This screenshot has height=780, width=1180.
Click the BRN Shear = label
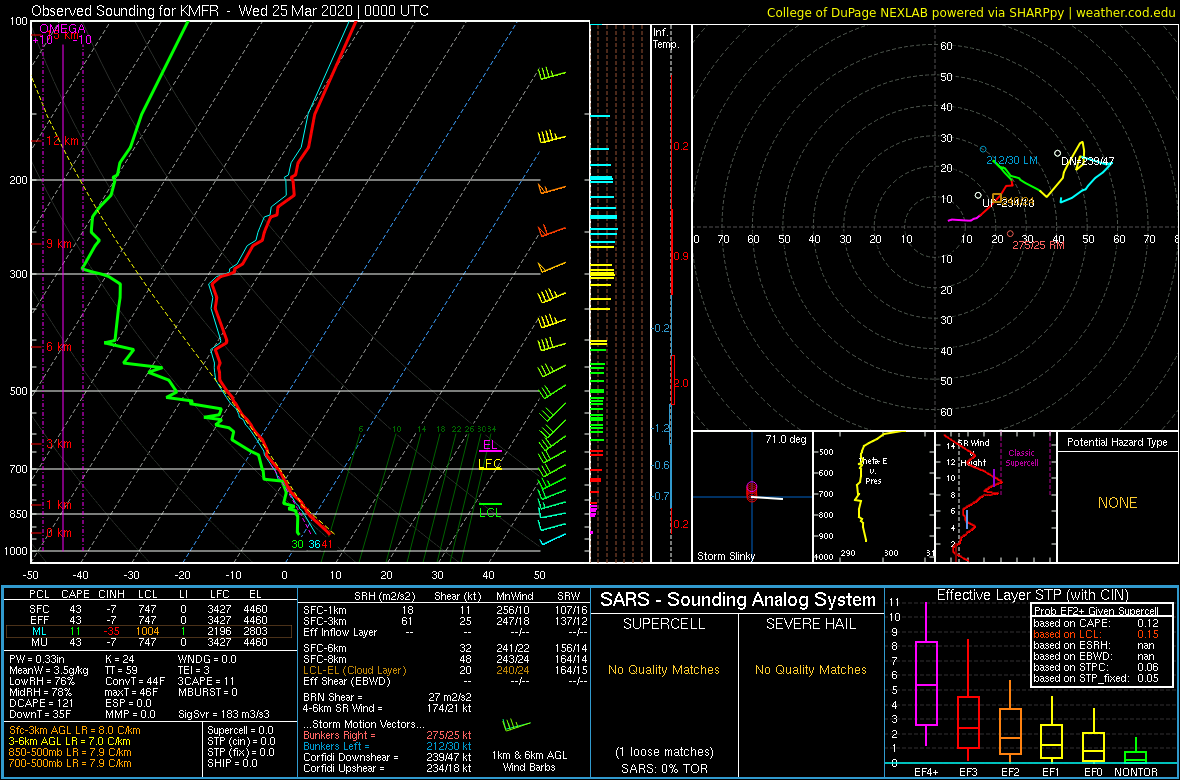332,696
